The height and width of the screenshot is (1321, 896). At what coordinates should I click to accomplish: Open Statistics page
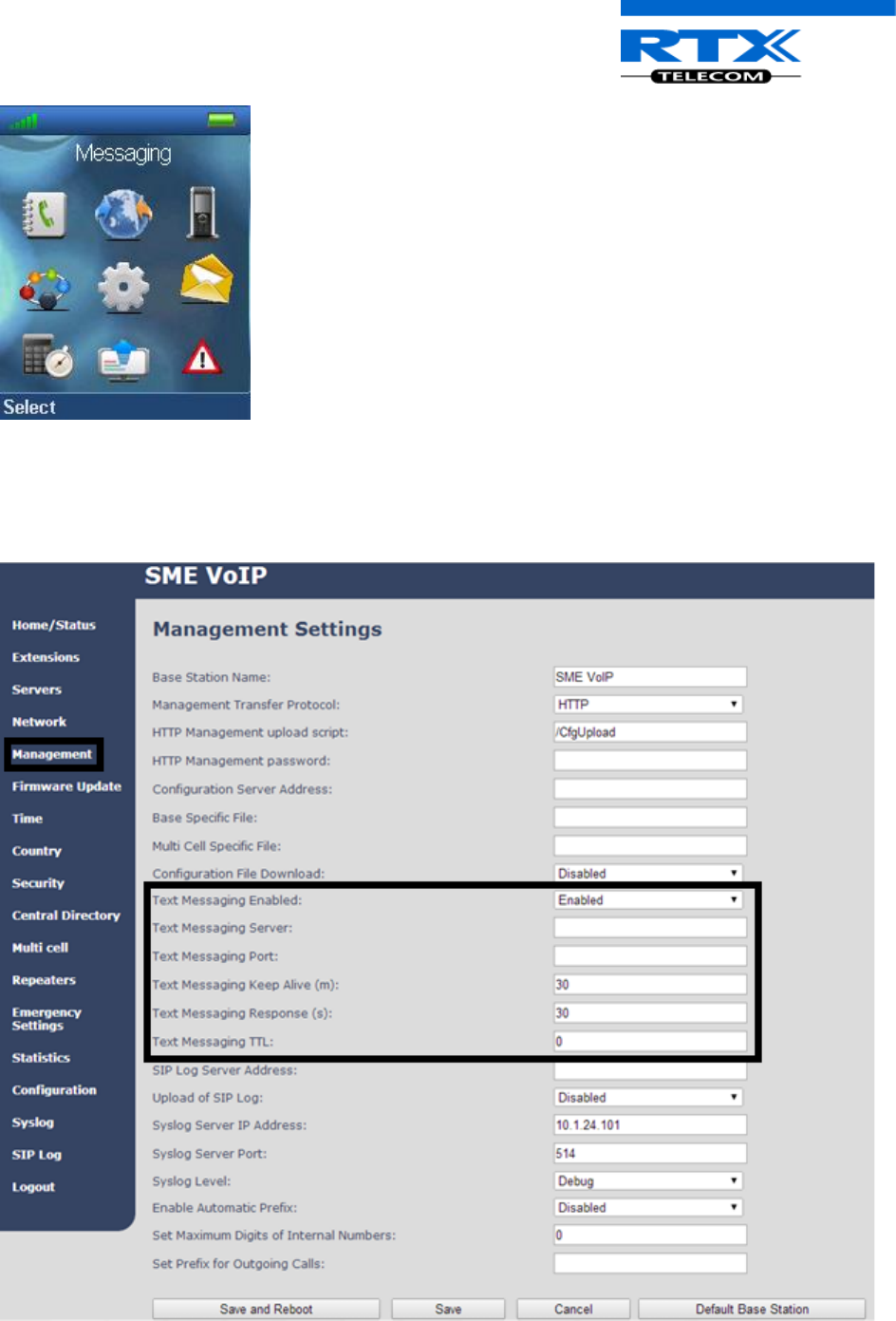click(41, 1058)
